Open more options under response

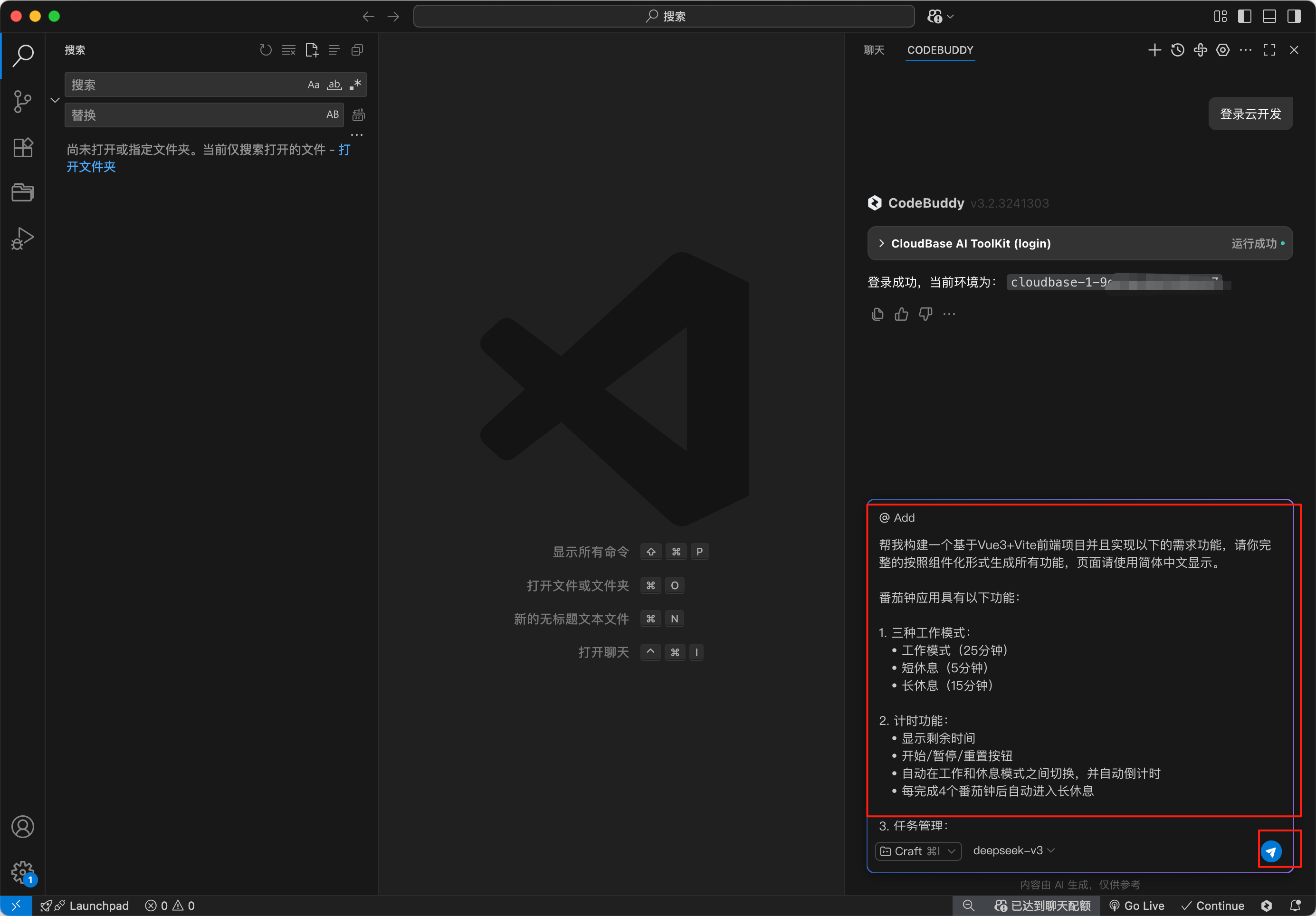pyautogui.click(x=949, y=315)
